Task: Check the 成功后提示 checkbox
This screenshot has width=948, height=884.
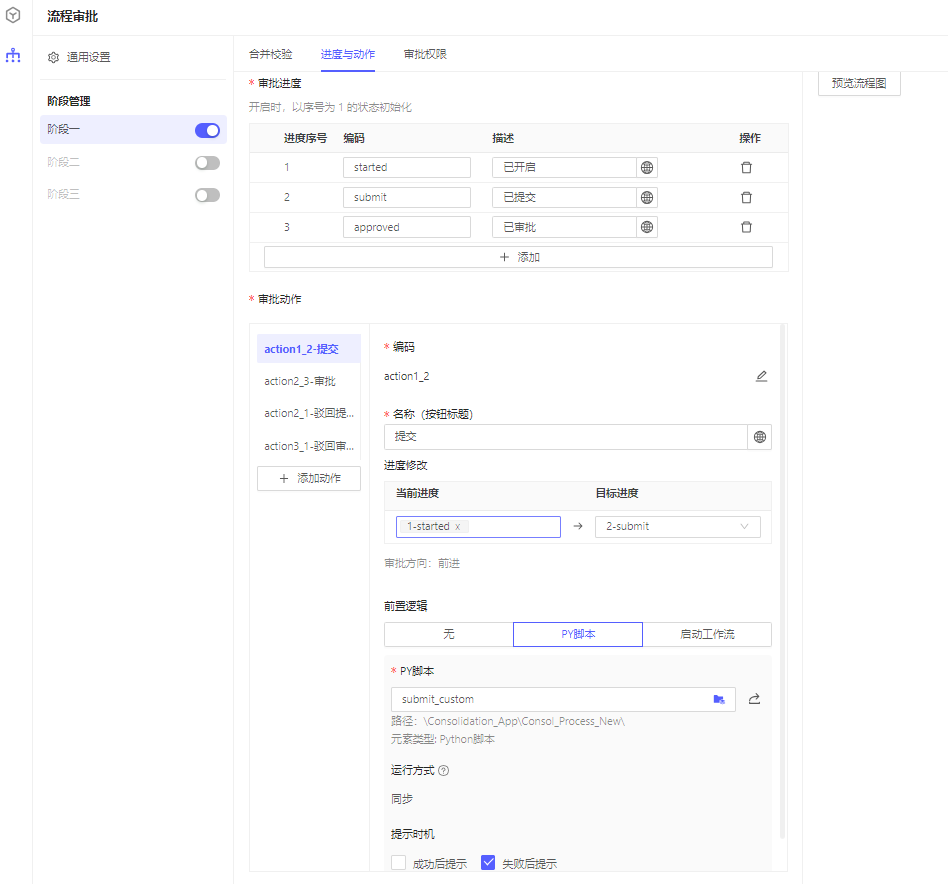Action: (399, 863)
